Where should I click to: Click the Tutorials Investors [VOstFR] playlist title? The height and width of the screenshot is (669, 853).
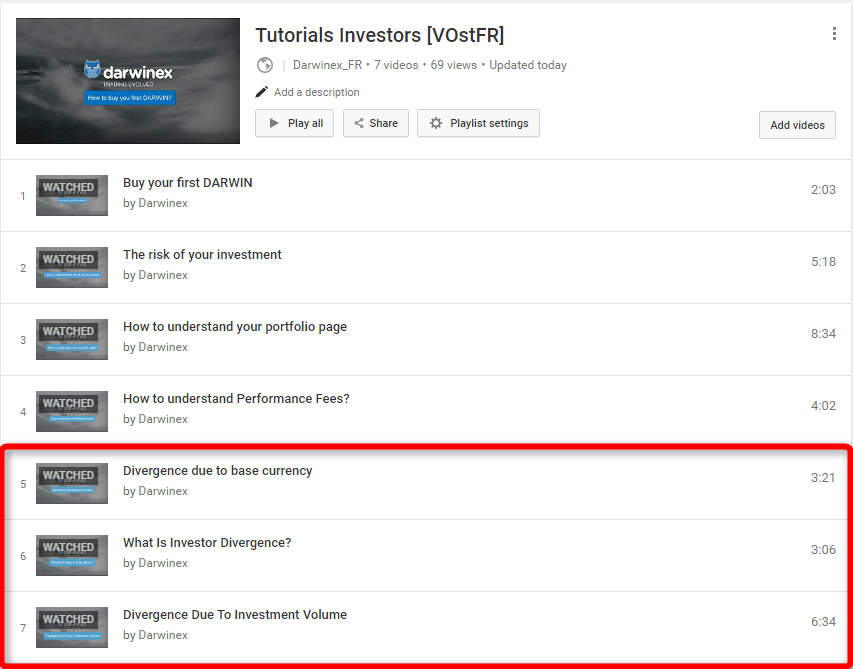(x=380, y=35)
